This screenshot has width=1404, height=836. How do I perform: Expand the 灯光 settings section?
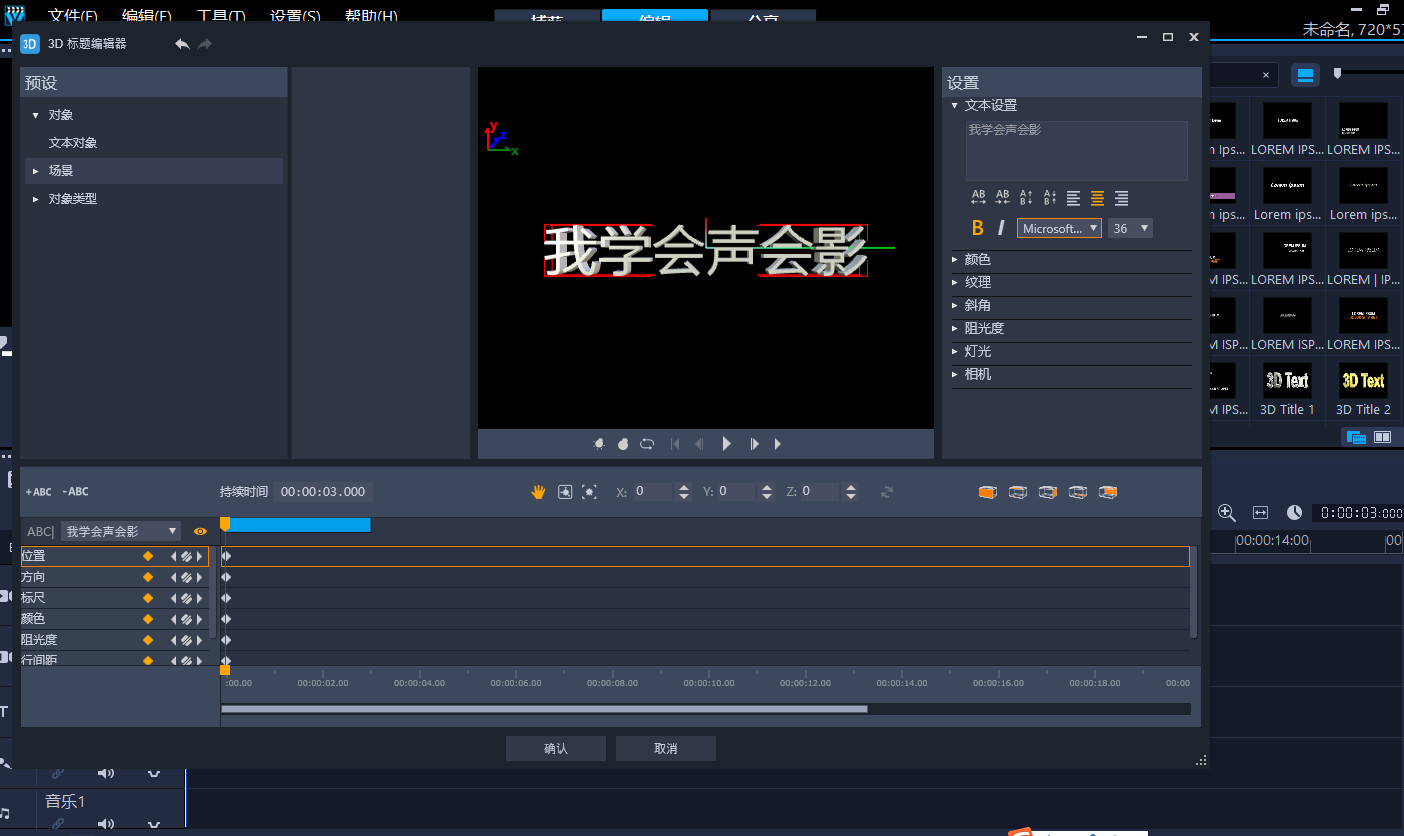[x=954, y=351]
